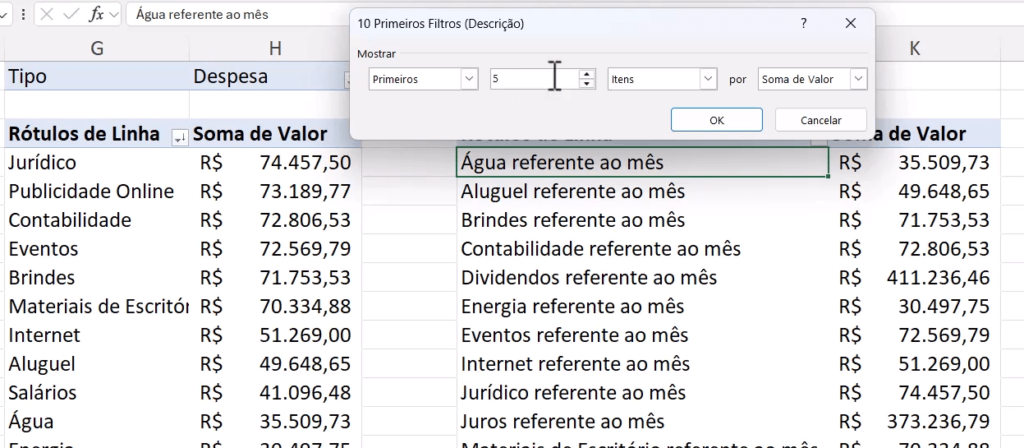Click the formula bar text Água referente ao mês
This screenshot has width=1024, height=448.
(202, 14)
